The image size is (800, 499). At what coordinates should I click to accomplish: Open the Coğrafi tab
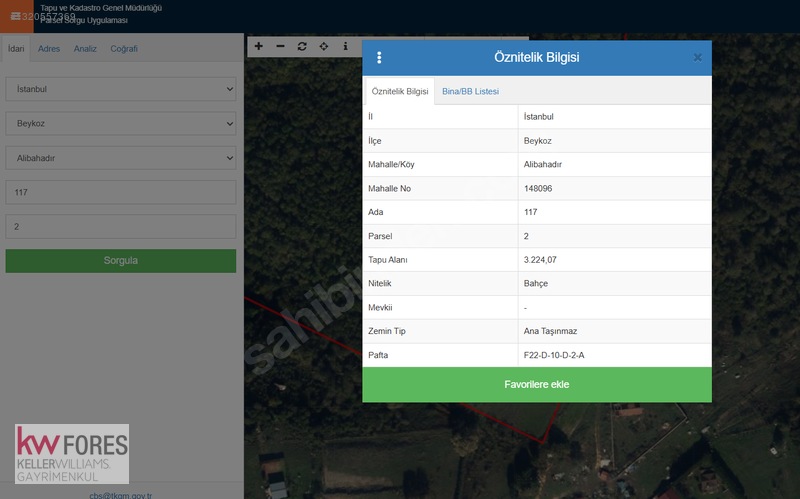[124, 48]
